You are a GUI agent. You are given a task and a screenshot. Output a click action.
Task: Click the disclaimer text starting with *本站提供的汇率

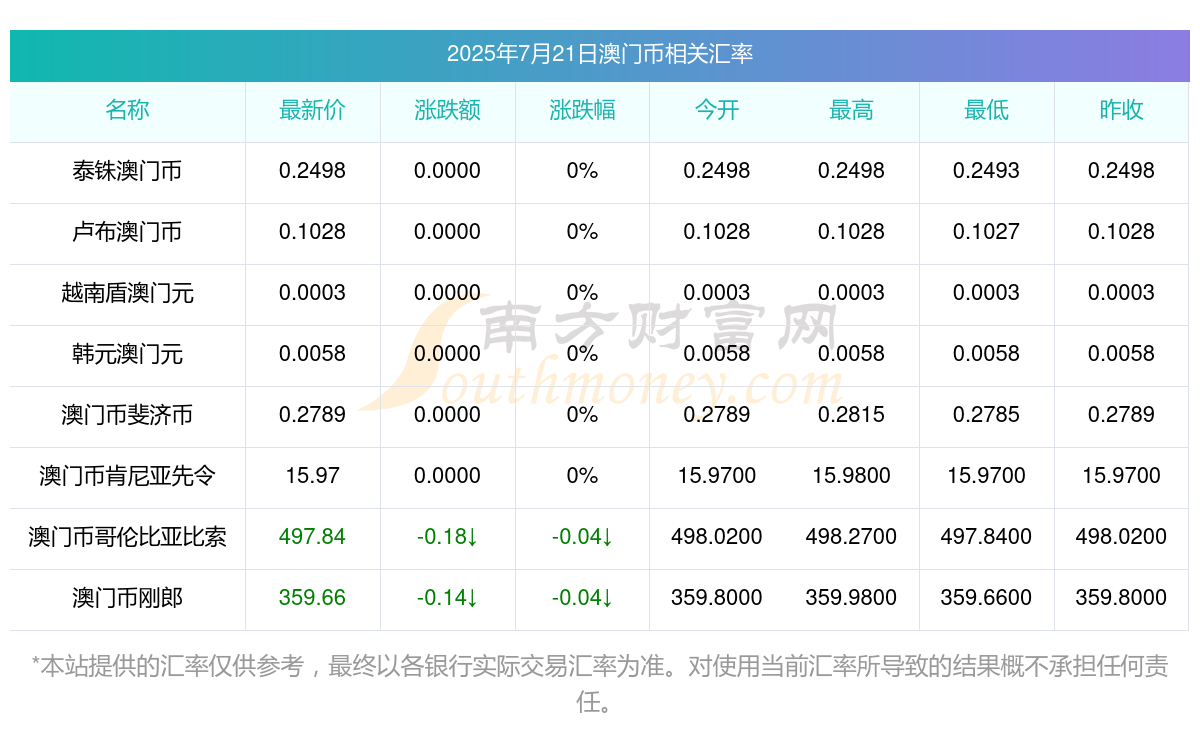[600, 684]
